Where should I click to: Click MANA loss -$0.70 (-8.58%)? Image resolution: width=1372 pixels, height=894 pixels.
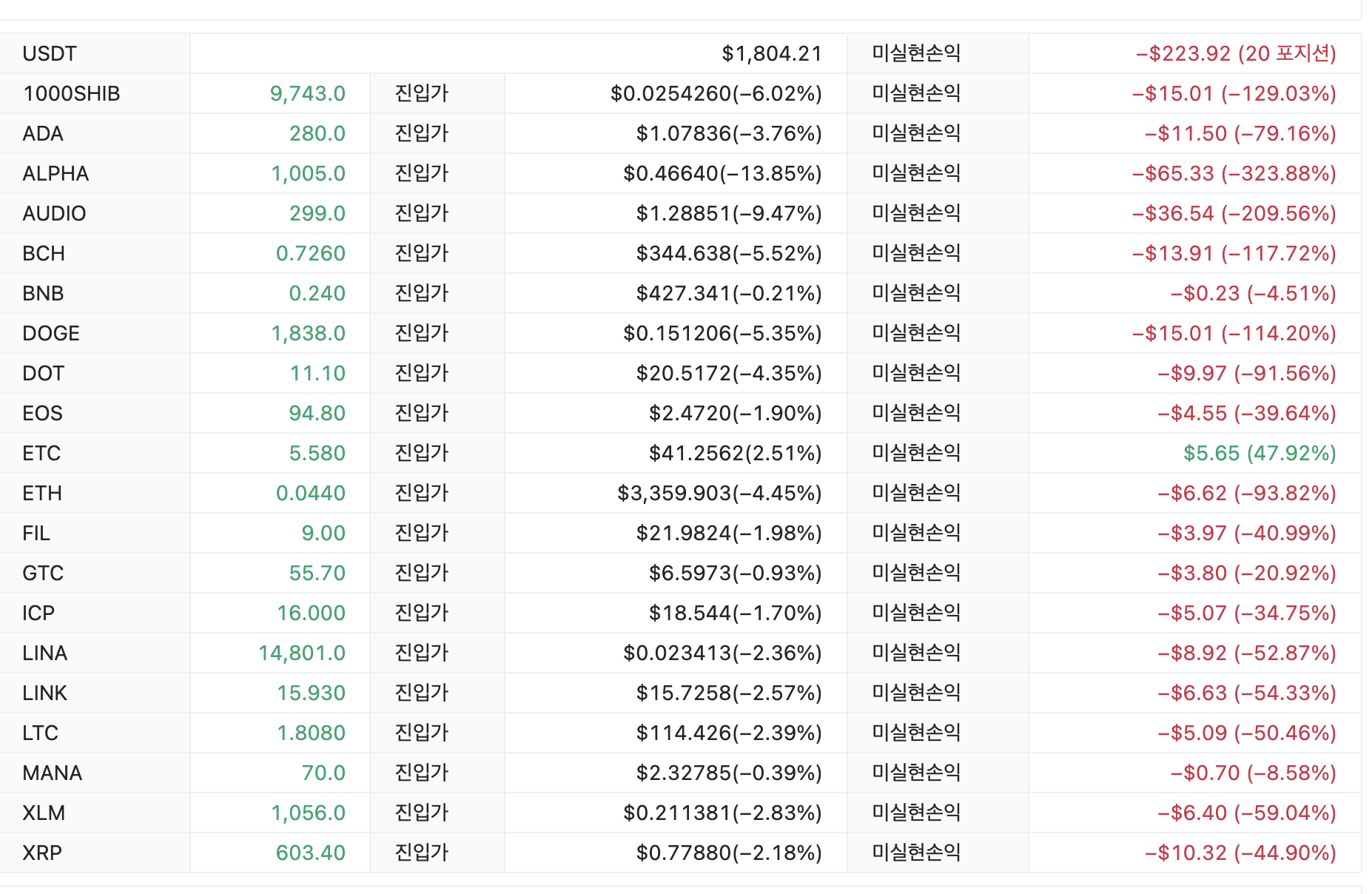click(x=1254, y=773)
